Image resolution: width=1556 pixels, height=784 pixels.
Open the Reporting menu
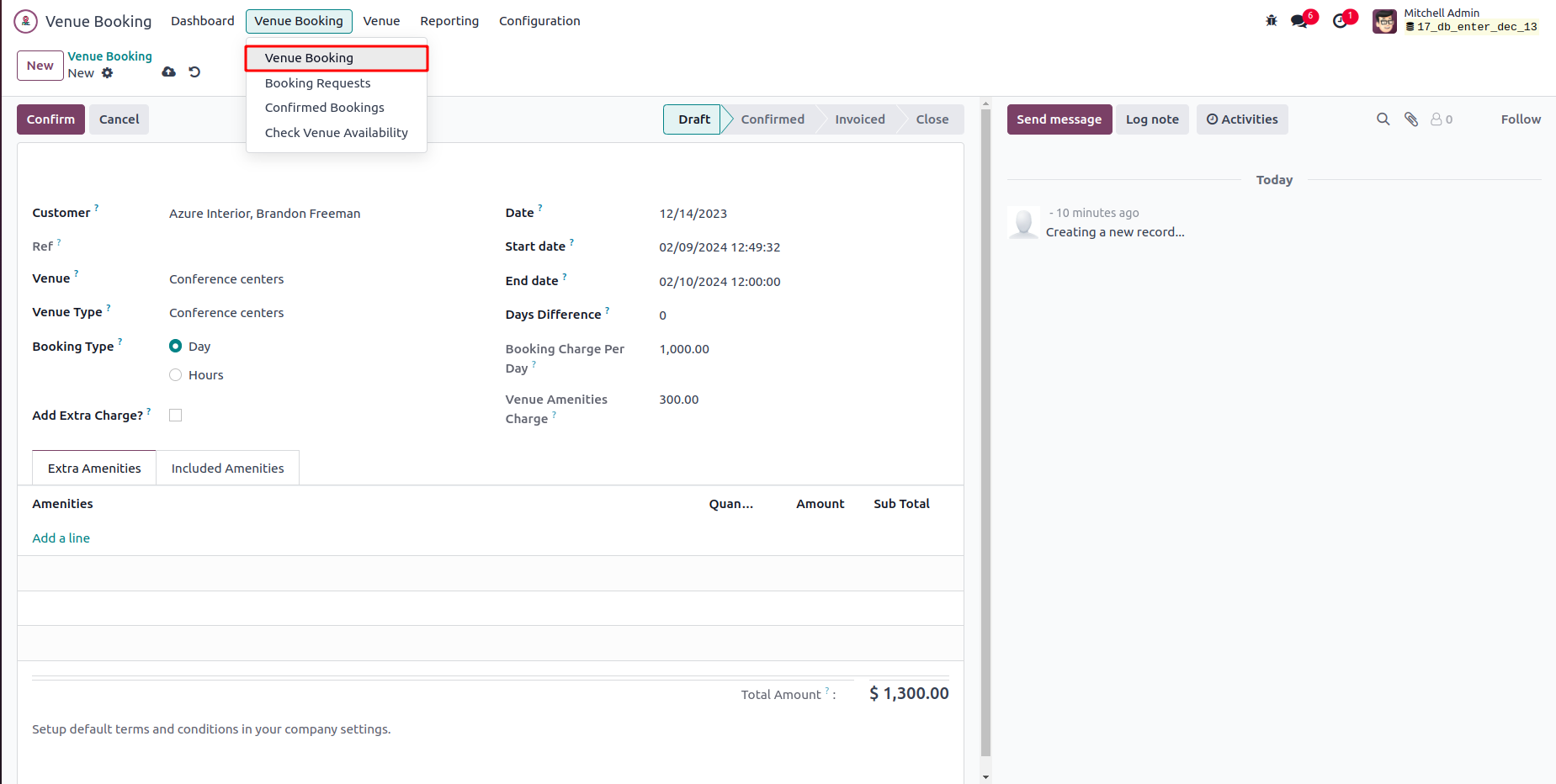pos(449,21)
